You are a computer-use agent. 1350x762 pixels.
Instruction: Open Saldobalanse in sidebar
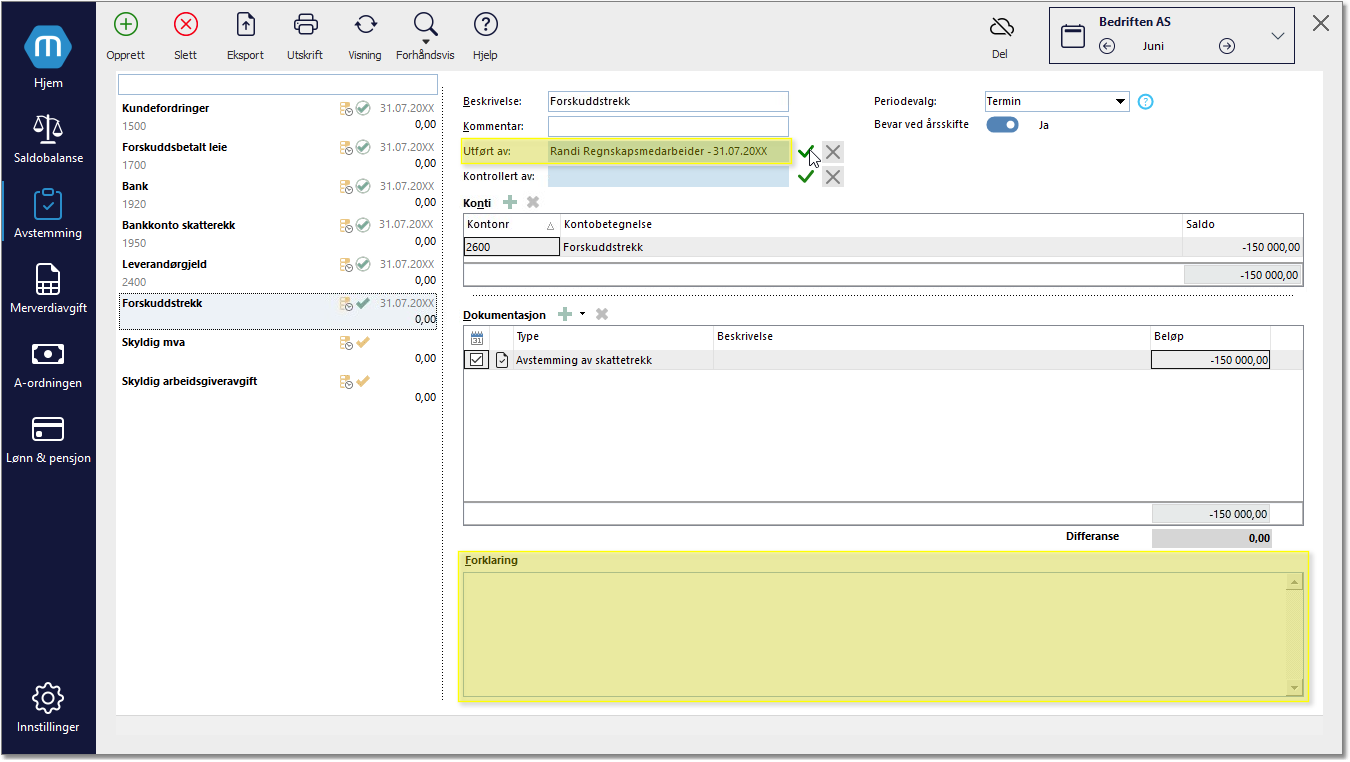click(48, 139)
